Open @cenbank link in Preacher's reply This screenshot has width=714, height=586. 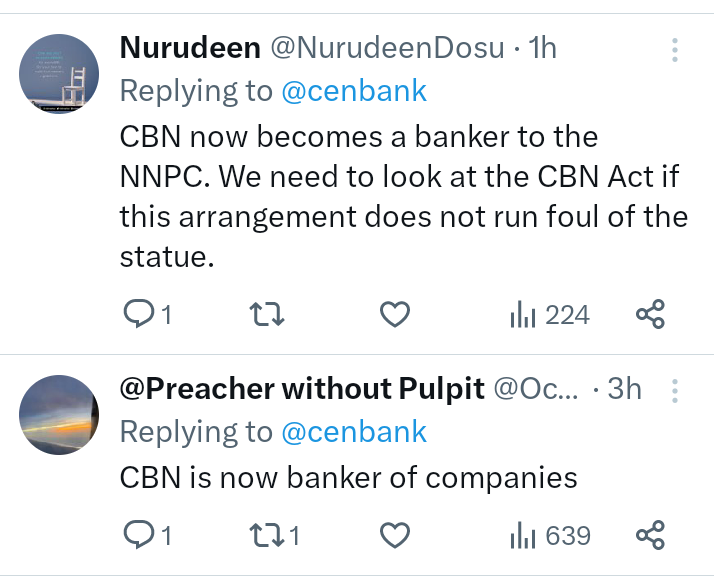click(x=354, y=432)
